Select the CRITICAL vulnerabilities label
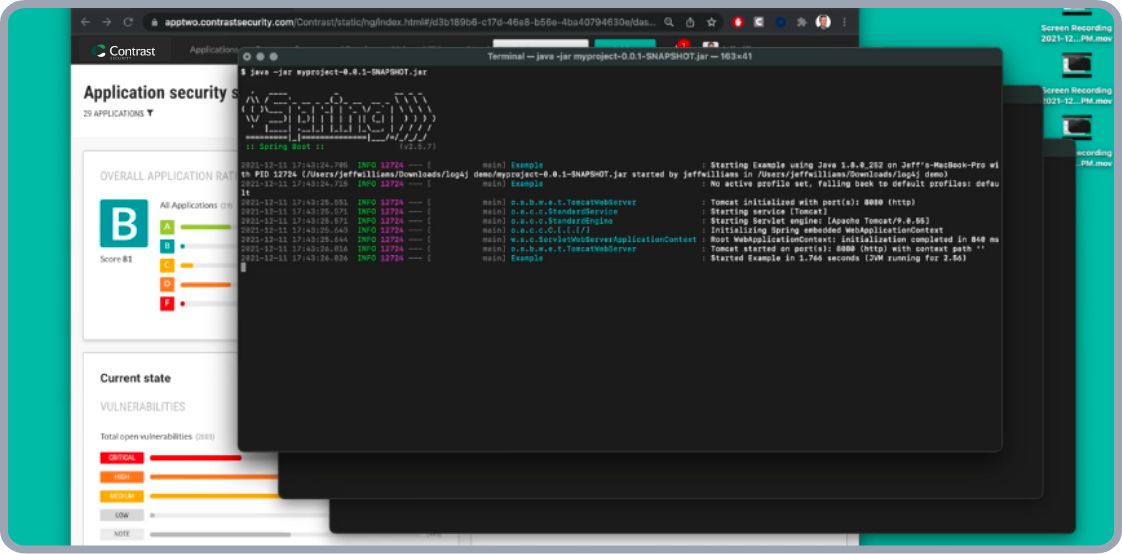Screen dimensions: 1122x554 (x=121, y=458)
